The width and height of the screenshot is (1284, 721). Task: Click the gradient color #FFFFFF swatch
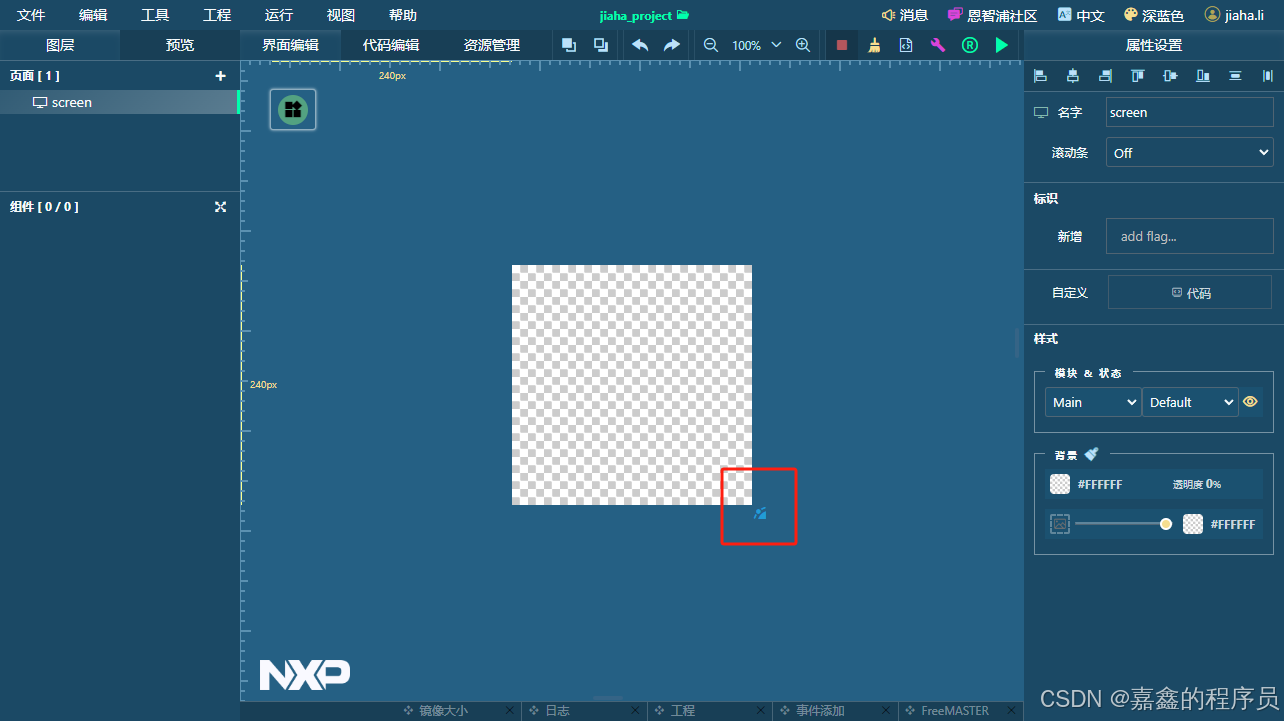[x=1193, y=524]
